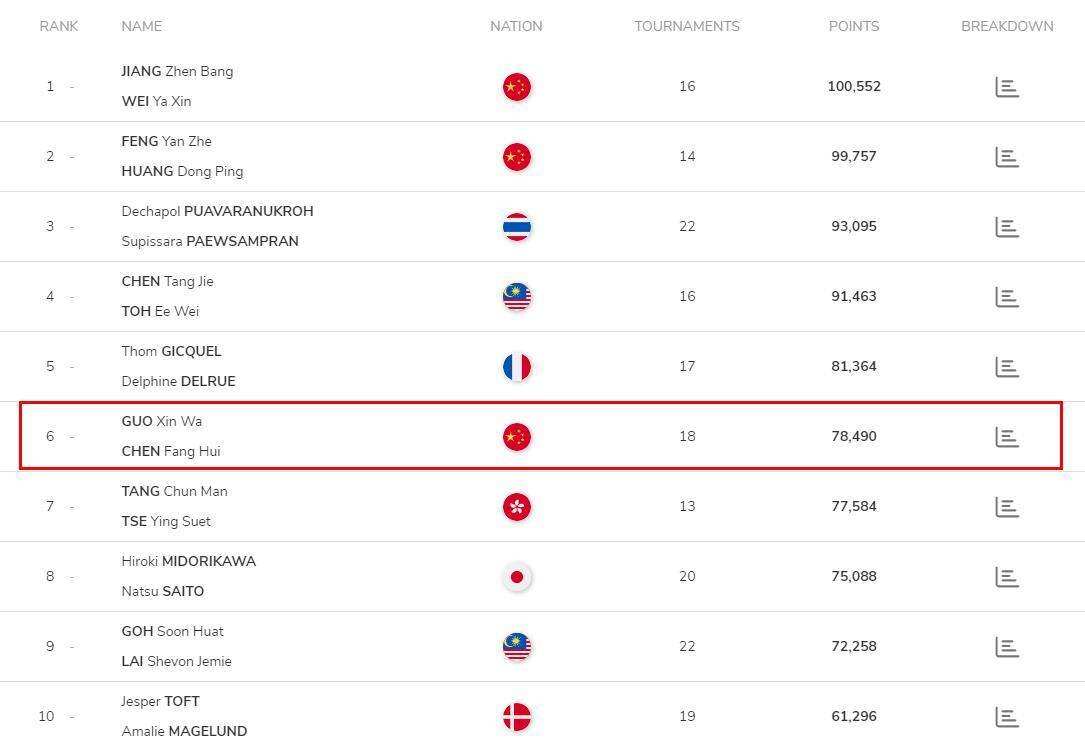1085x743 pixels.
Task: Show breakdown for GUO Xin Wa pair
Action: (x=1007, y=437)
